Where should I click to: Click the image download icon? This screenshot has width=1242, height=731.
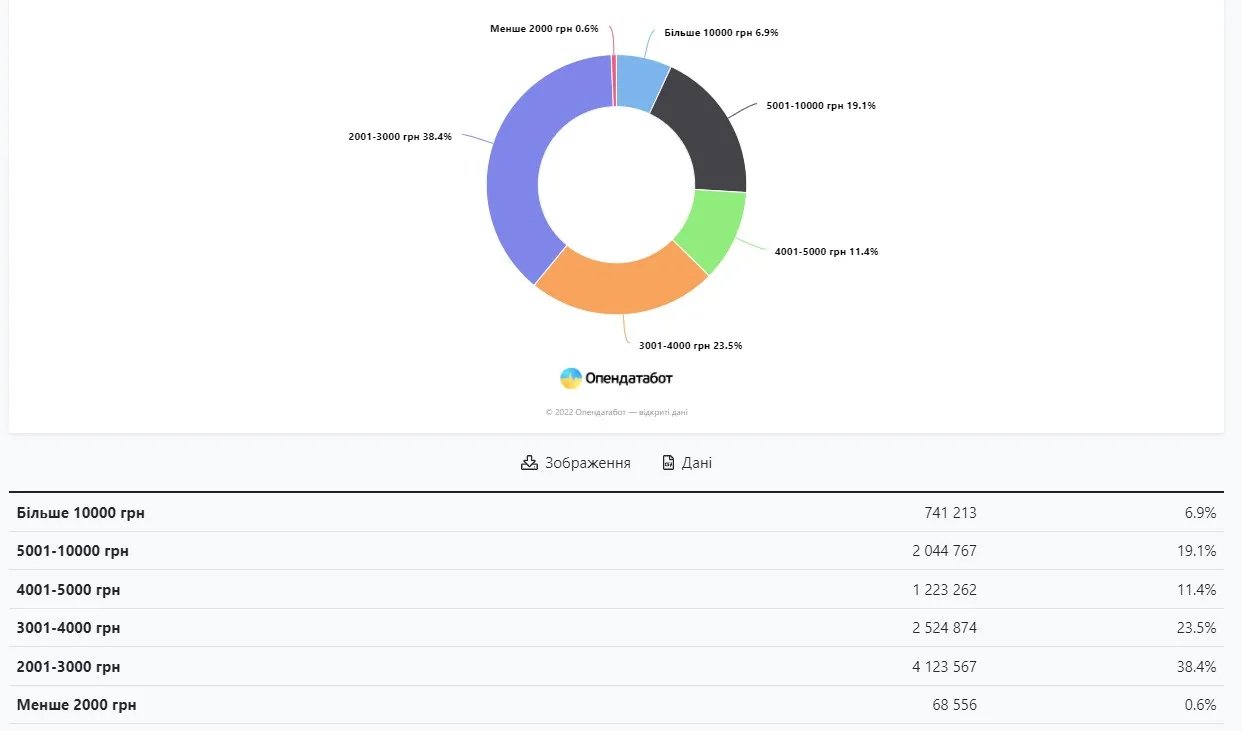pos(529,463)
